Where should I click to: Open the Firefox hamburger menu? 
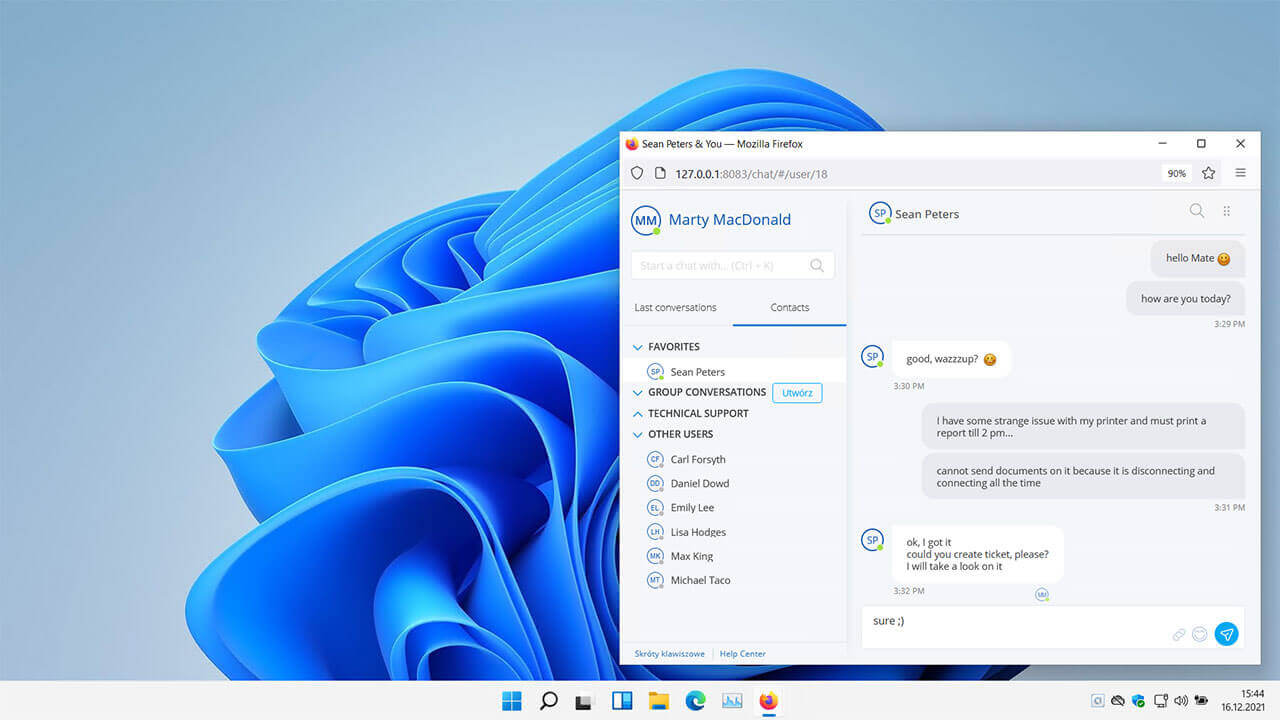pos(1240,173)
